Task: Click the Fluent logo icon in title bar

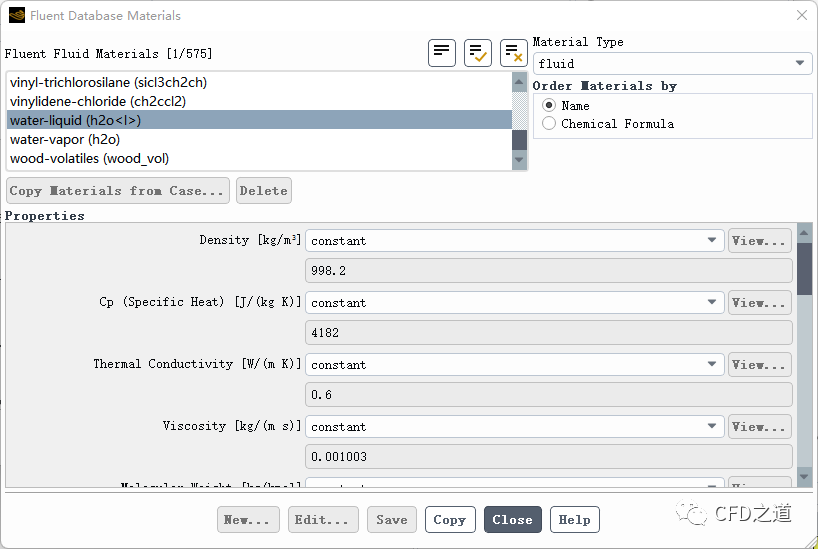Action: [x=17, y=16]
